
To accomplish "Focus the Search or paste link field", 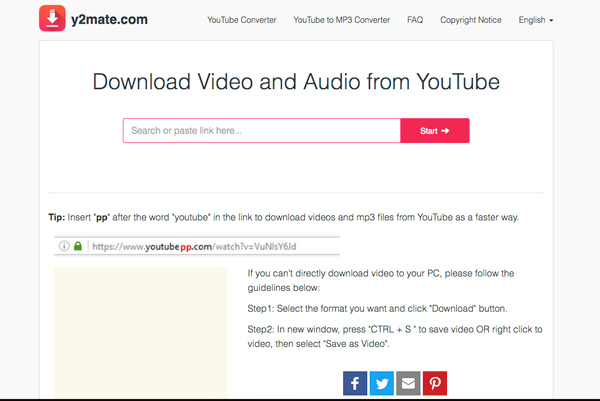I will point(262,130).
